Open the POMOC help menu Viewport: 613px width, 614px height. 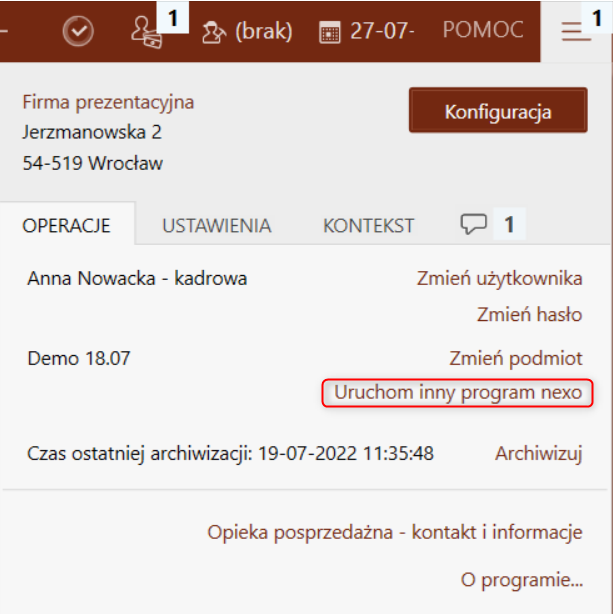[x=483, y=30]
